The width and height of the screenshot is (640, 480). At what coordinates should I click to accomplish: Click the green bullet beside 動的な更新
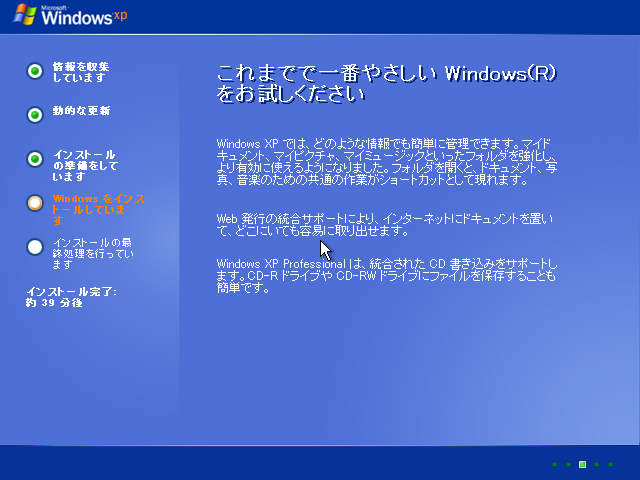coord(35,115)
